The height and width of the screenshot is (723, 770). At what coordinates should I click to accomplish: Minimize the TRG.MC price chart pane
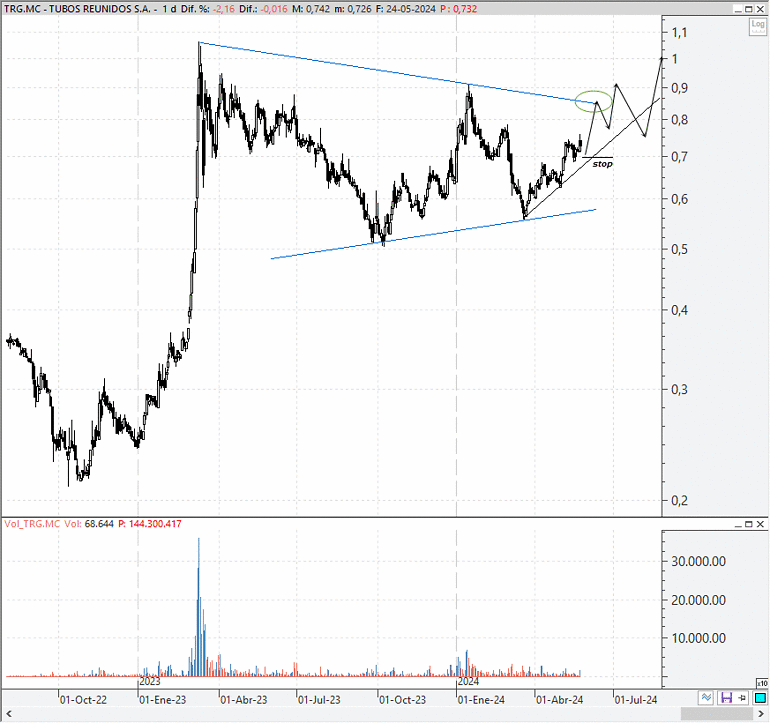tap(738, 9)
